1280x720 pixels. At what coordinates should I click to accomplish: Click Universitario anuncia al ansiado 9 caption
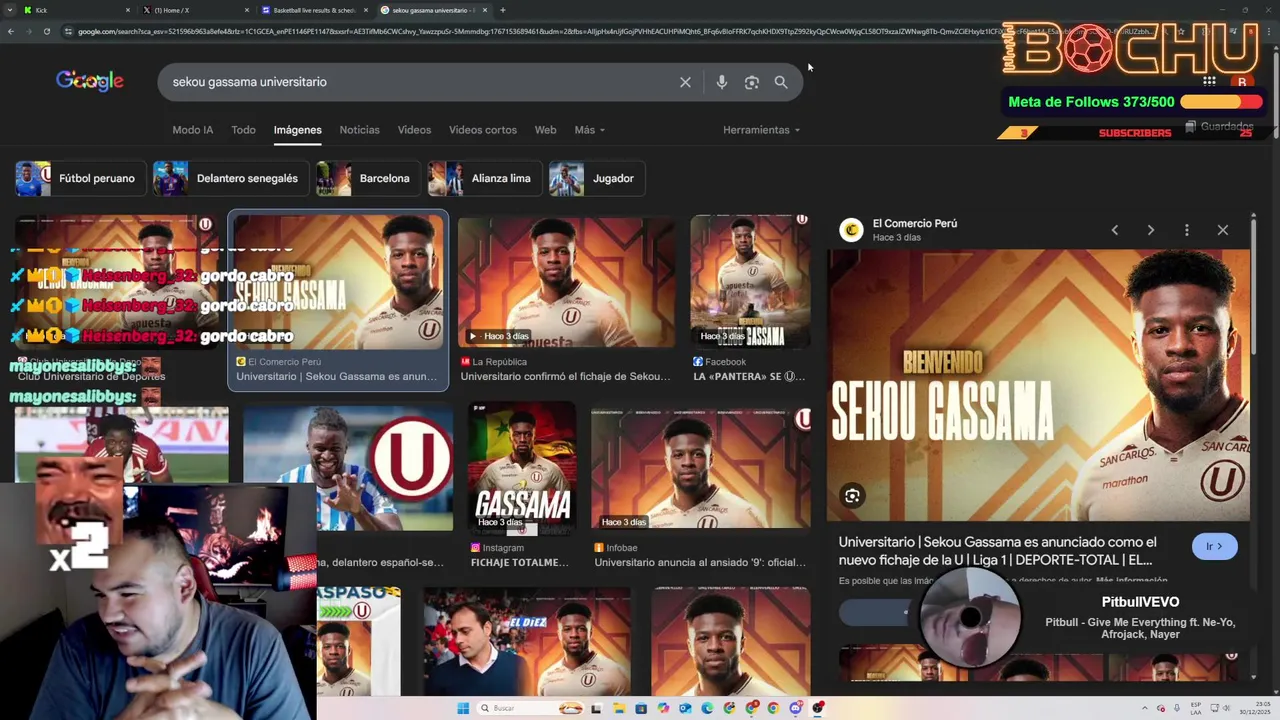pyautogui.click(x=700, y=563)
